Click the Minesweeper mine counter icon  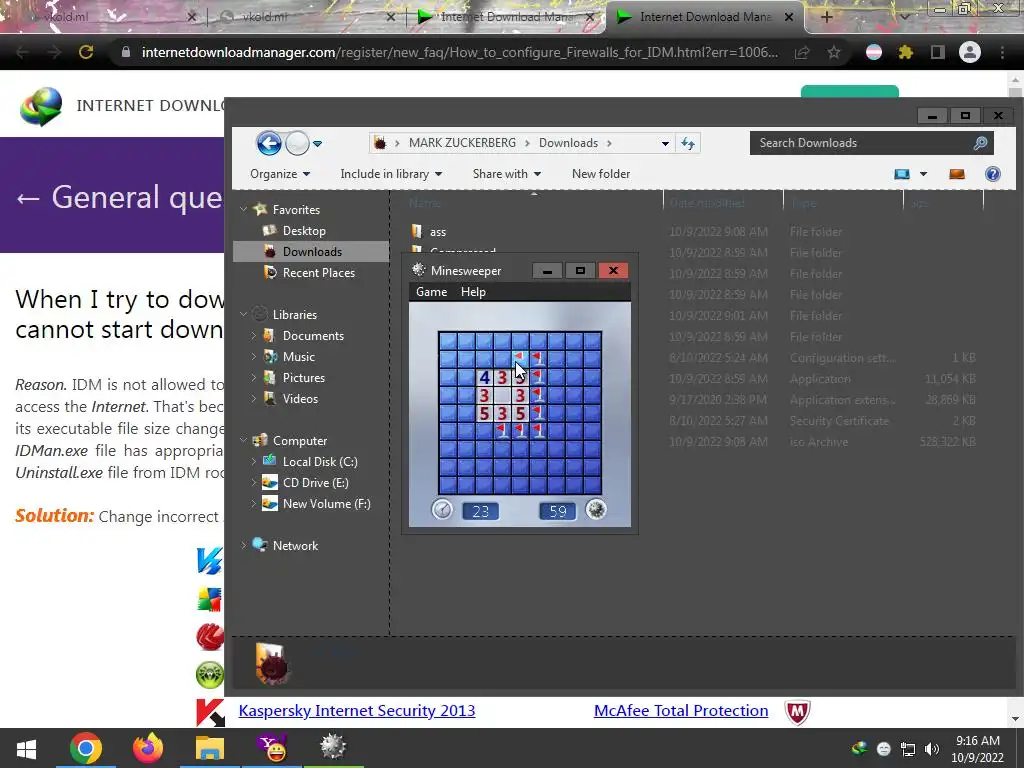(596, 509)
